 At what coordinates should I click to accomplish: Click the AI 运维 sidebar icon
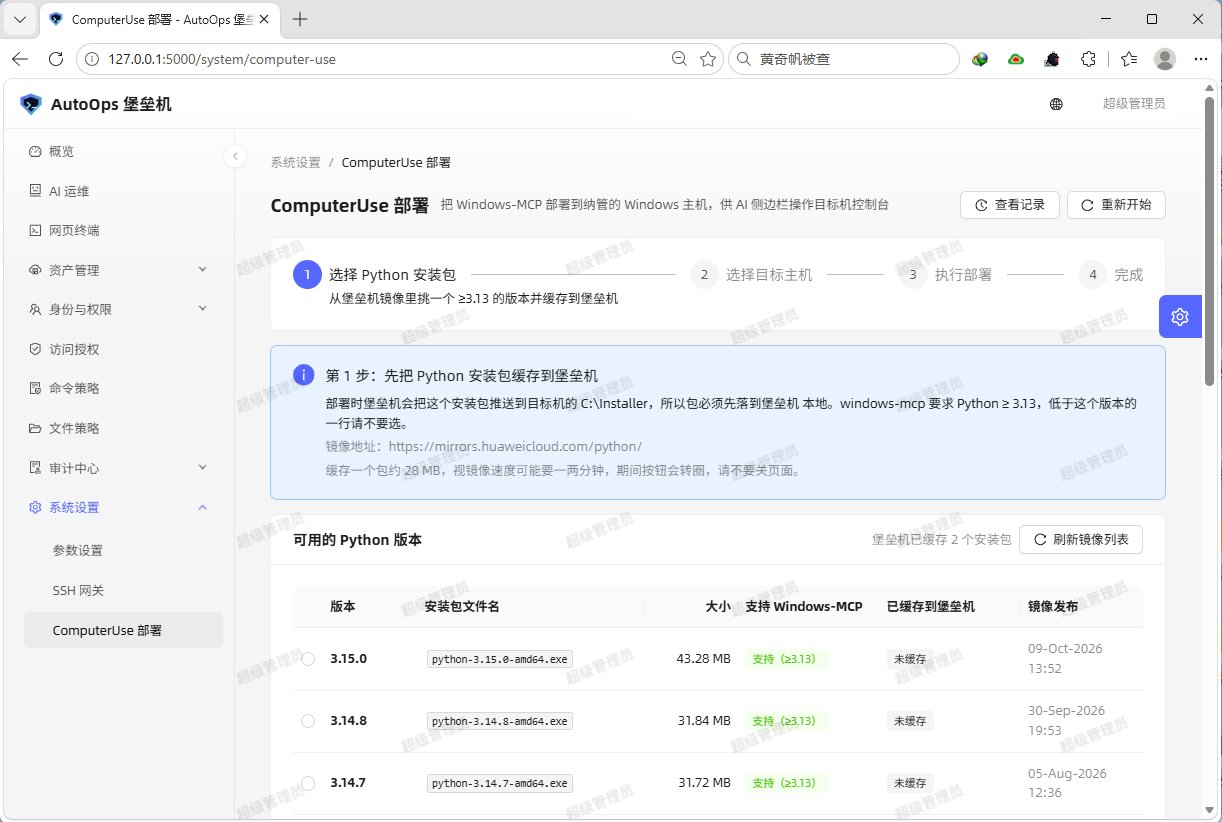pos(35,191)
